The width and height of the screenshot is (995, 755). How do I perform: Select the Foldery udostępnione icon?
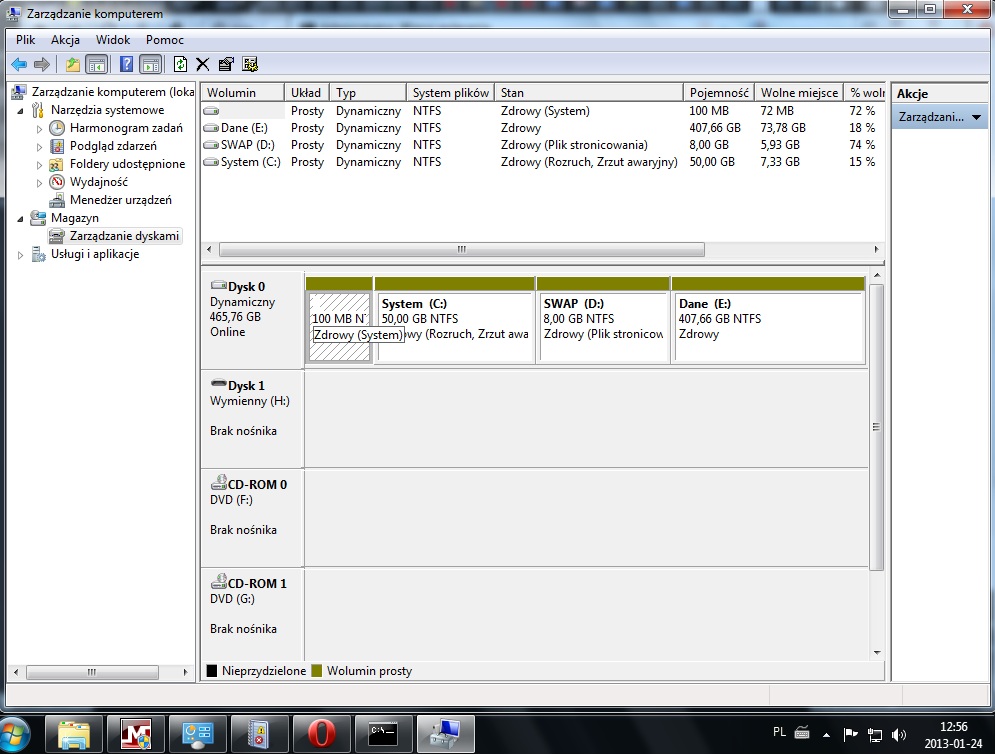click(57, 164)
